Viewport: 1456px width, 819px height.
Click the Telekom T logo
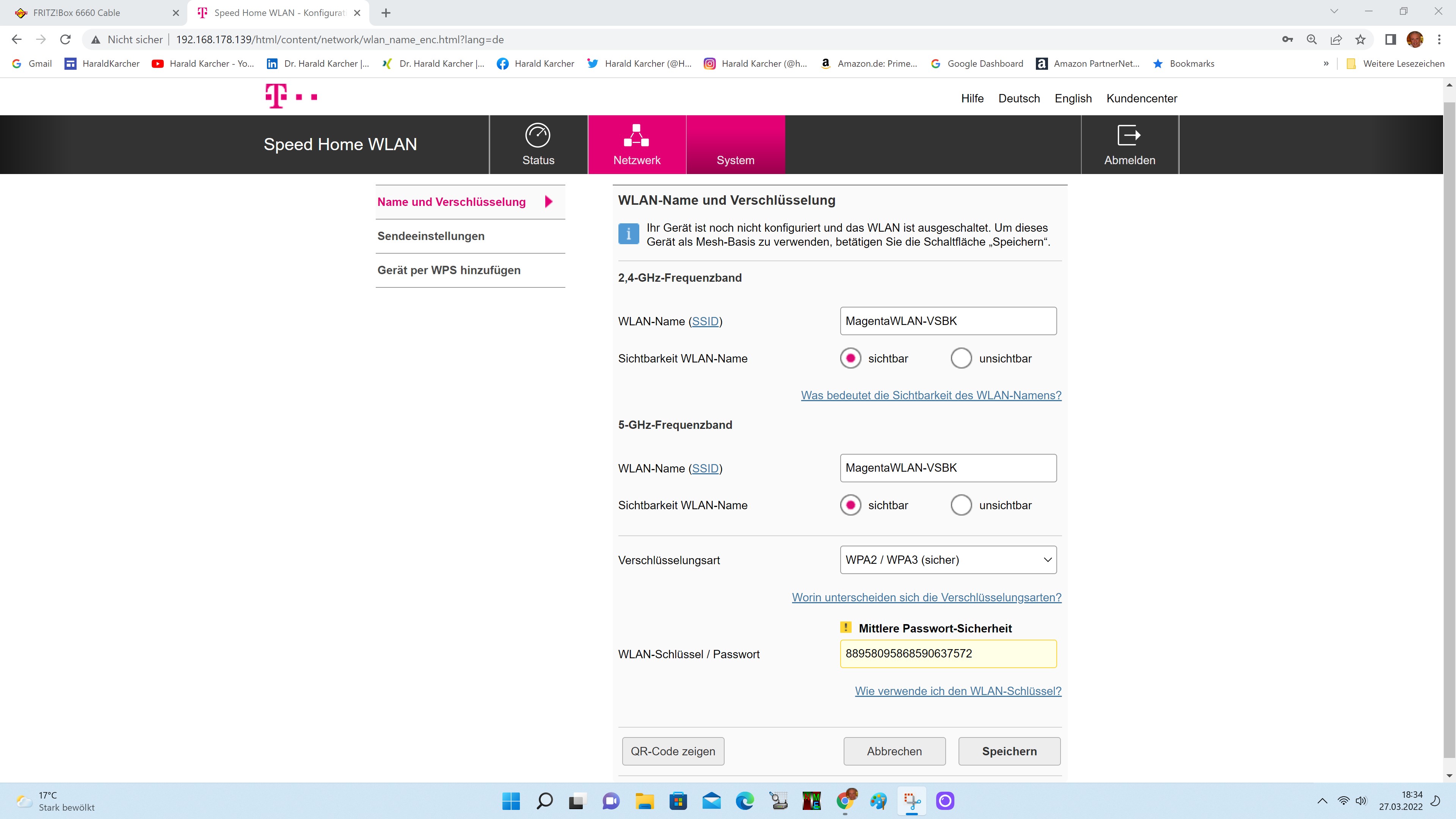click(x=276, y=96)
